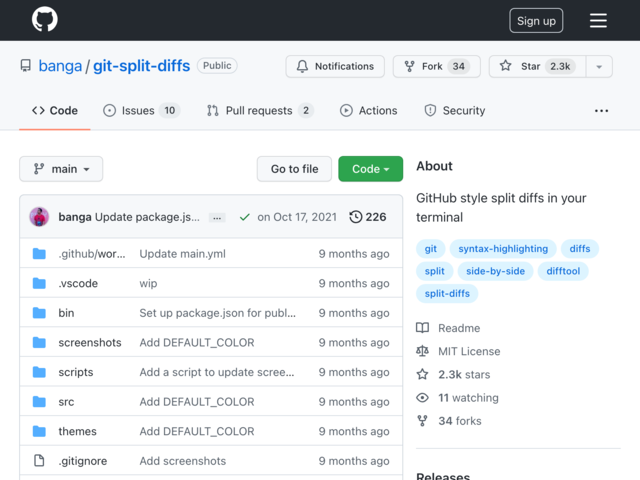The height and width of the screenshot is (480, 640).
Task: Click the star icon beside 2.3k stars
Action: click(x=422, y=374)
